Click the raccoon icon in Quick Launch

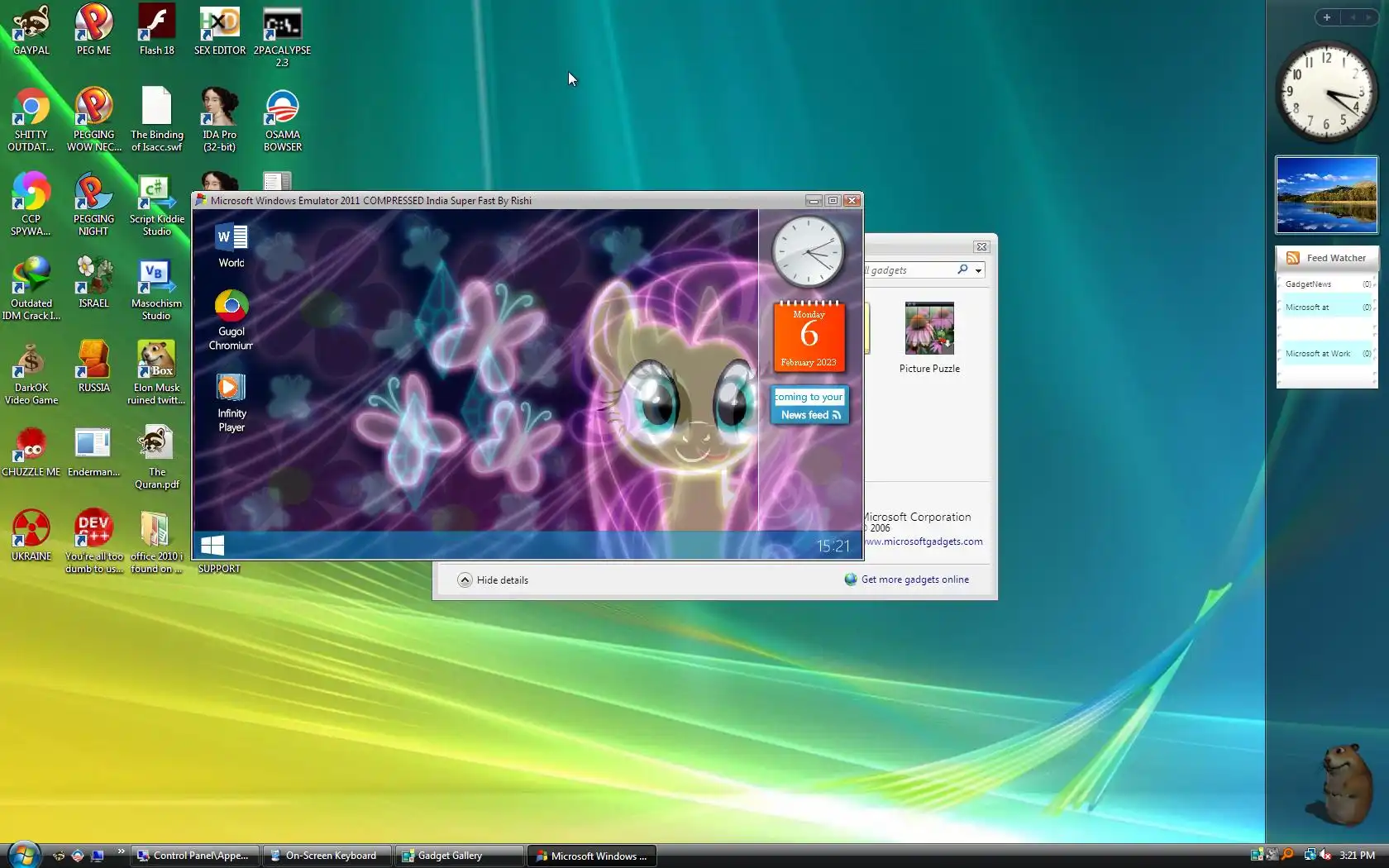coord(59,856)
